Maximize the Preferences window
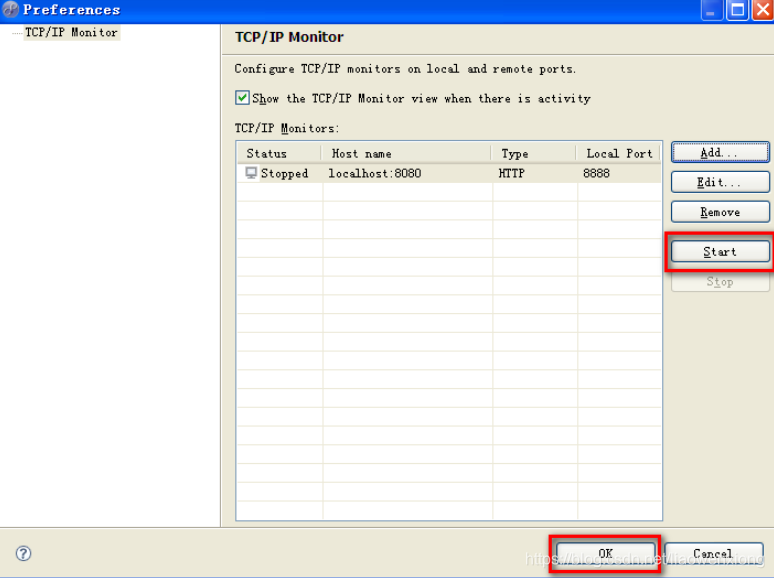 (737, 10)
